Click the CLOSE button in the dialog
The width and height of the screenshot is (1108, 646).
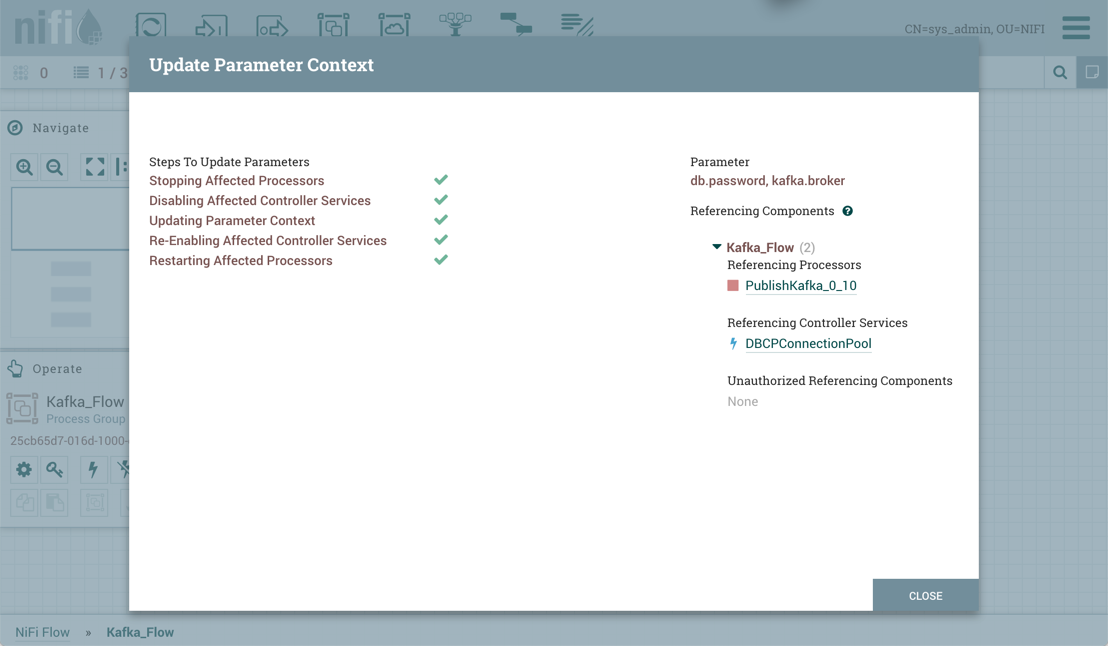925,595
